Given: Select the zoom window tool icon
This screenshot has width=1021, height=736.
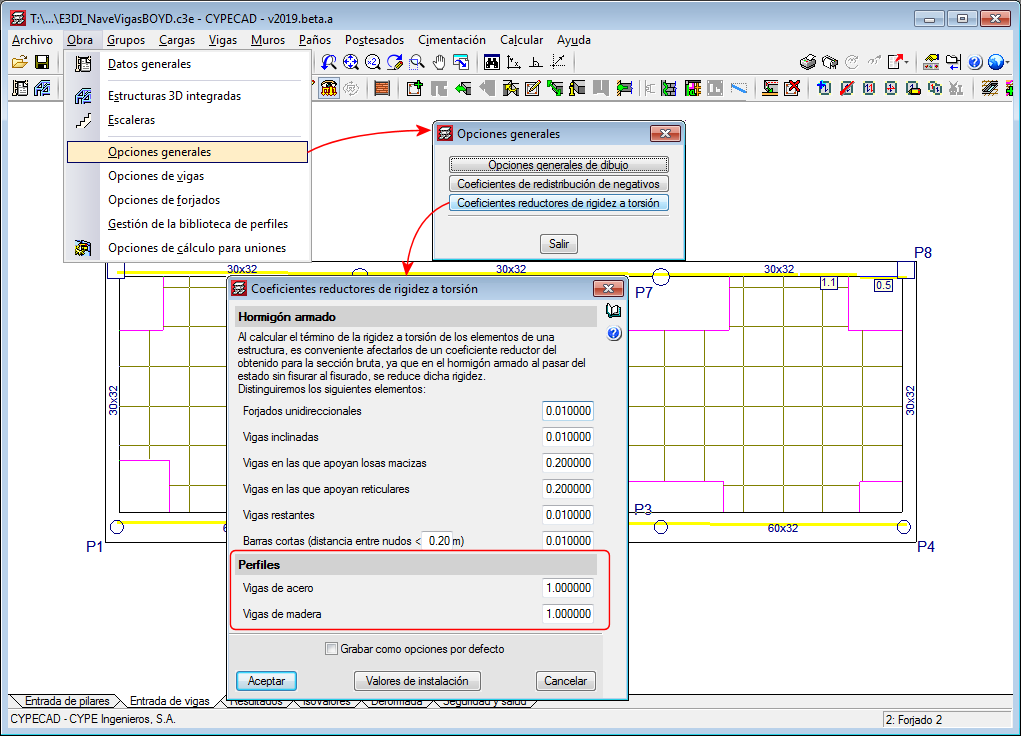Looking at the screenshot, I should coord(417,63).
